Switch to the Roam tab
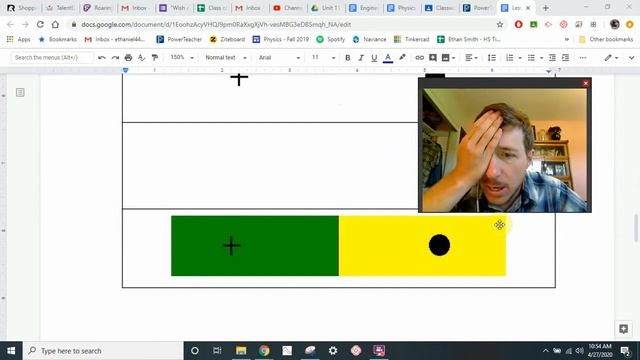This screenshot has width=640, height=360. pos(98,8)
